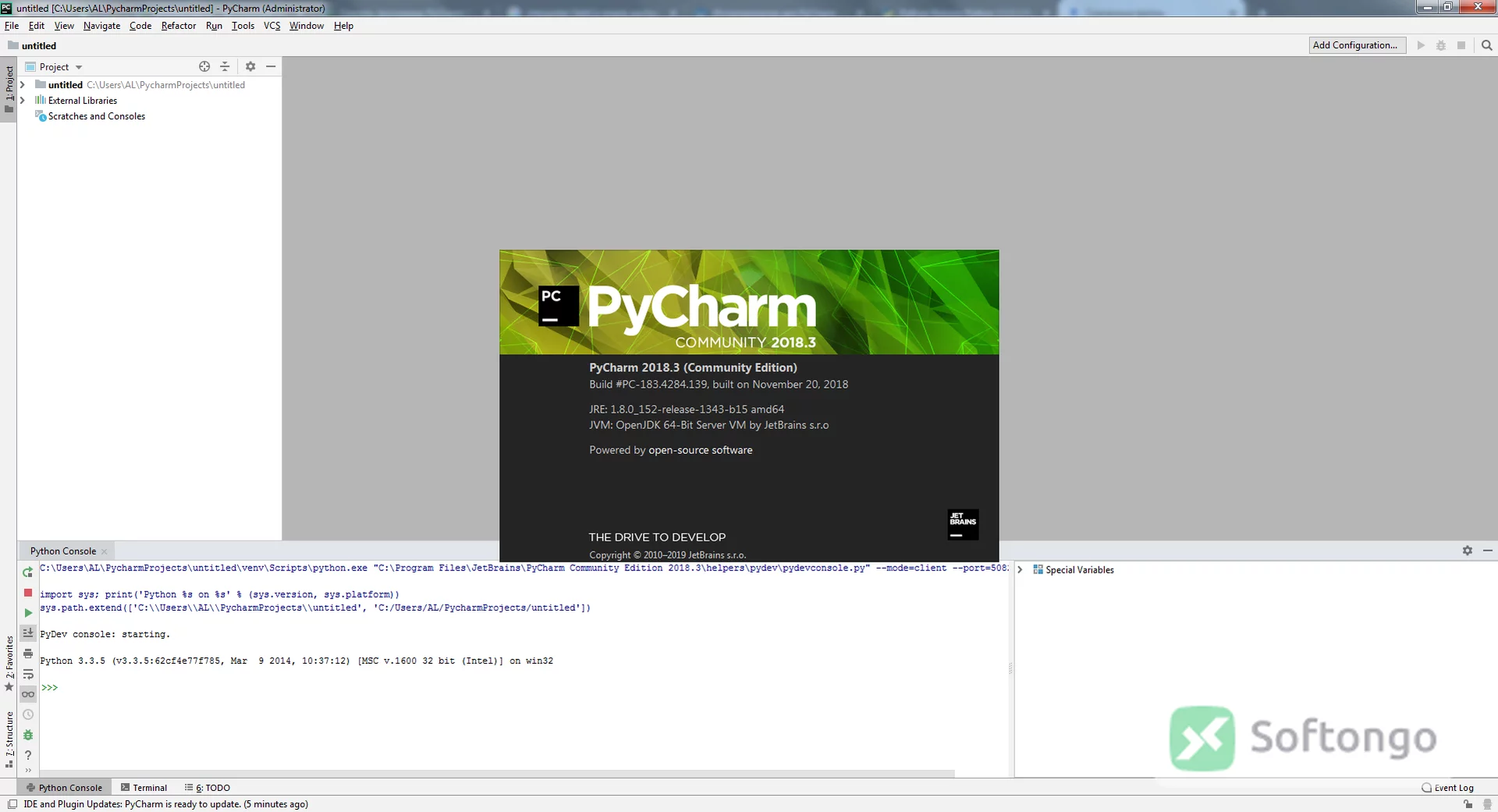The width and height of the screenshot is (1498, 812).
Task: Toggle the 7: Structure side tab
Action: coord(9,739)
